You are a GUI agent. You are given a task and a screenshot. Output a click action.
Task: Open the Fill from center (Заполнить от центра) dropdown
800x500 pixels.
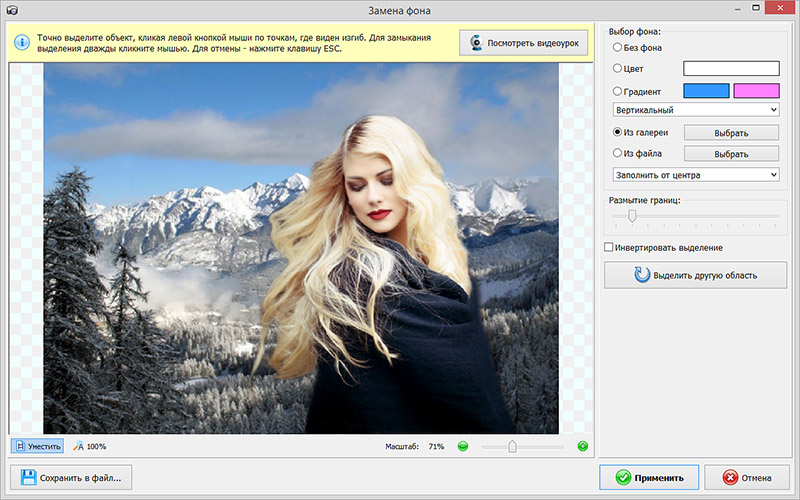pyautogui.click(x=695, y=175)
